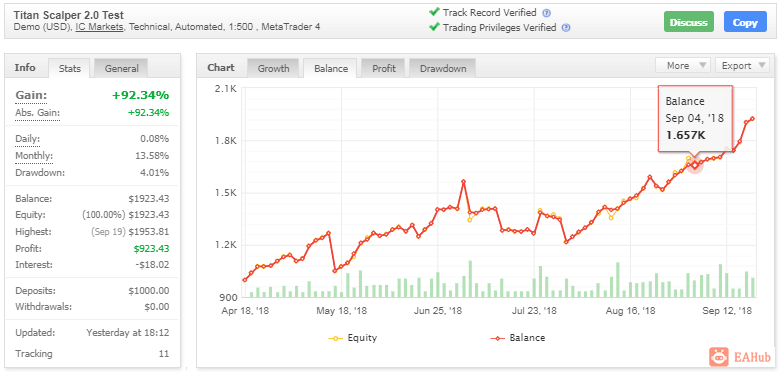The height and width of the screenshot is (372, 780).
Task: Switch to the Growth chart tab
Action: [x=273, y=69]
